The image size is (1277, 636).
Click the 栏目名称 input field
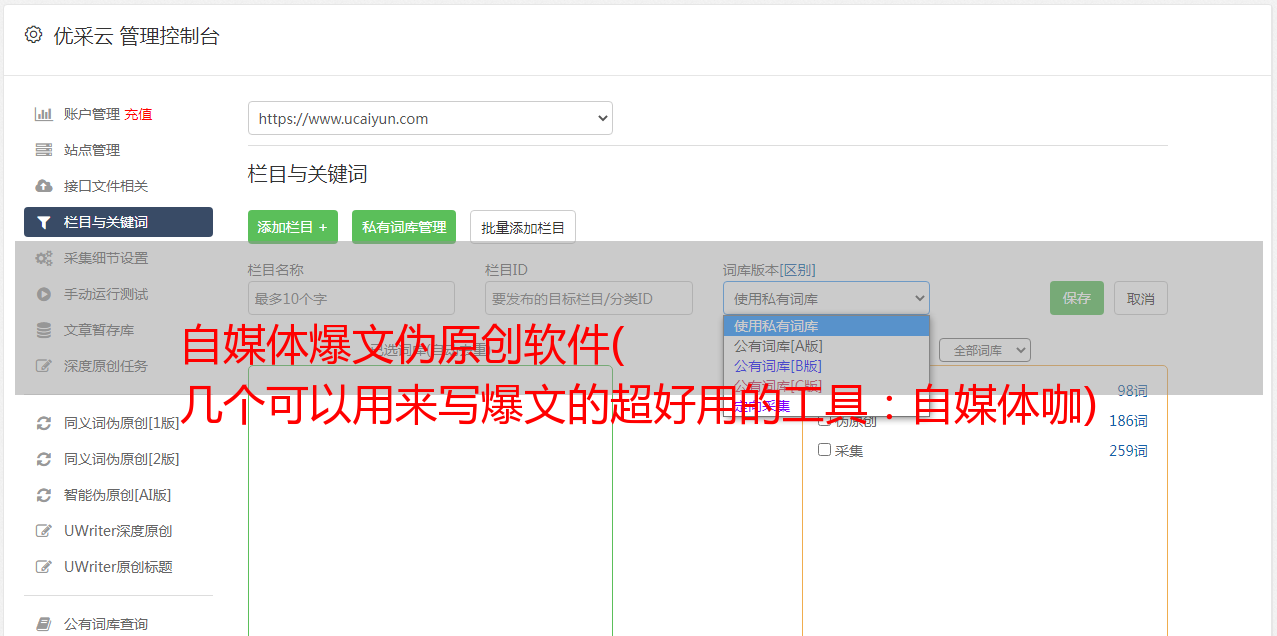click(x=351, y=298)
